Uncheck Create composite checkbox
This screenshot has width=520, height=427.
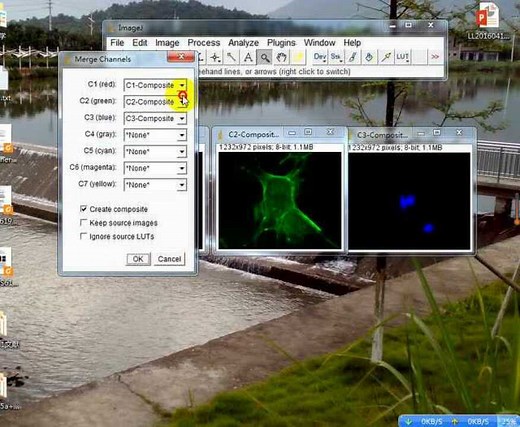click(83, 209)
